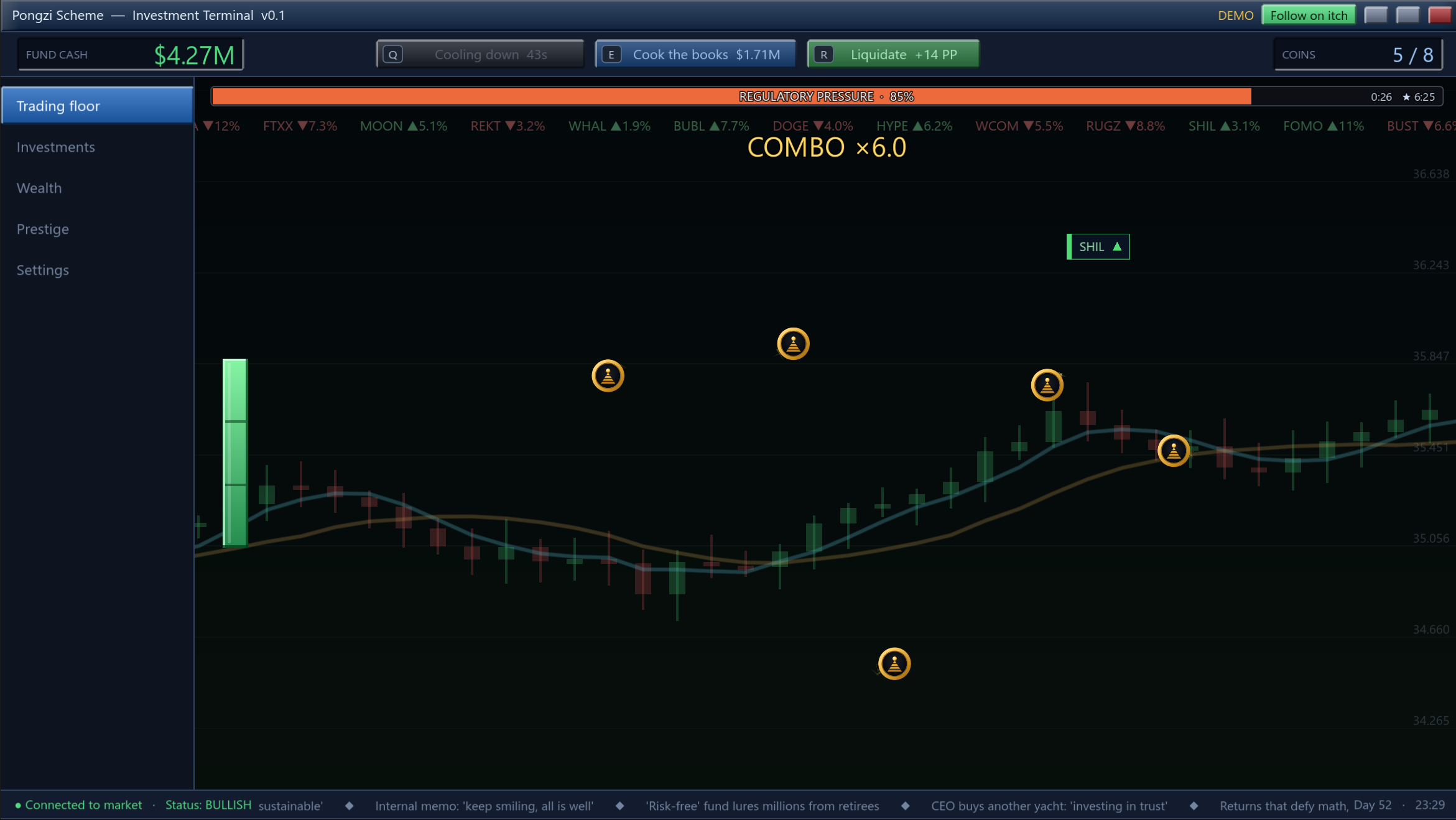Grab the gold coin near the chart peak
Viewport: 1456px width, 820px height.
pos(1047,385)
